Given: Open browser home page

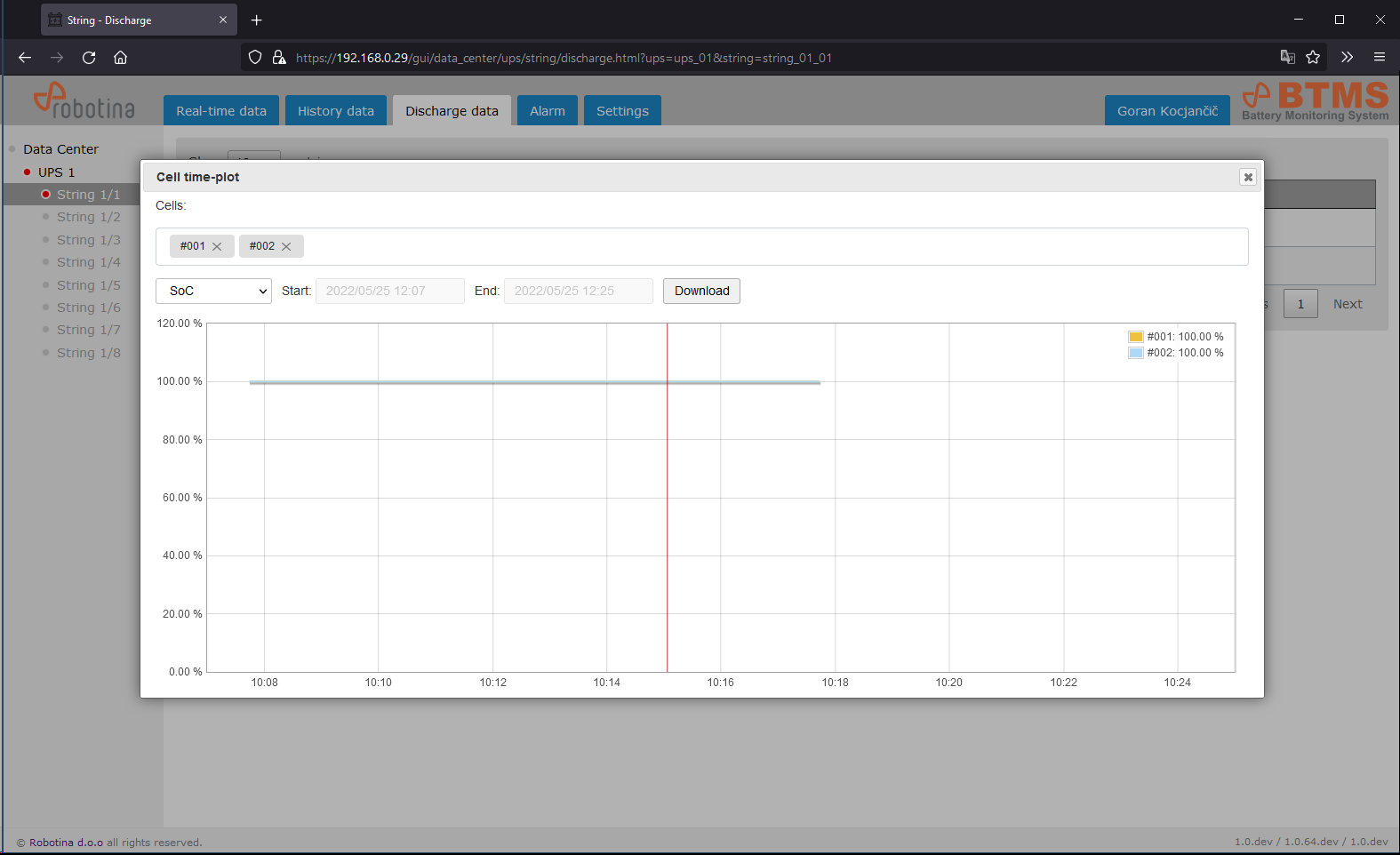Looking at the screenshot, I should pyautogui.click(x=121, y=58).
